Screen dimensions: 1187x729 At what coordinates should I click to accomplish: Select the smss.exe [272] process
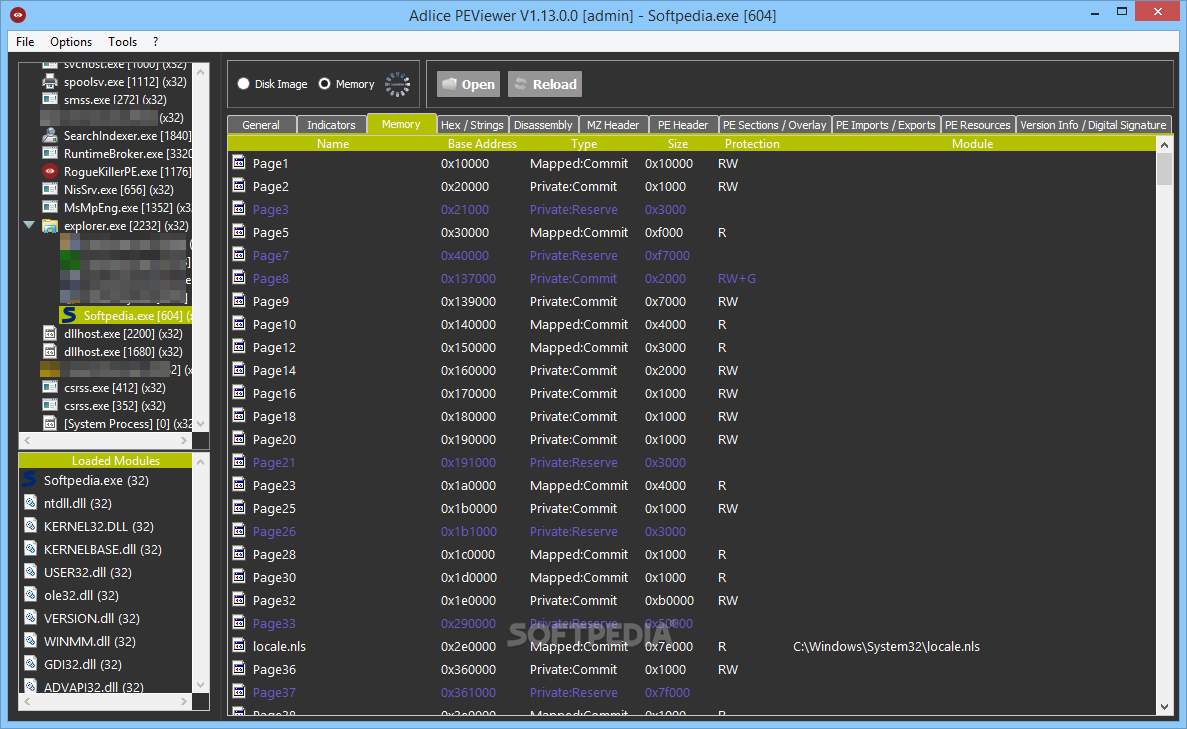(115, 99)
